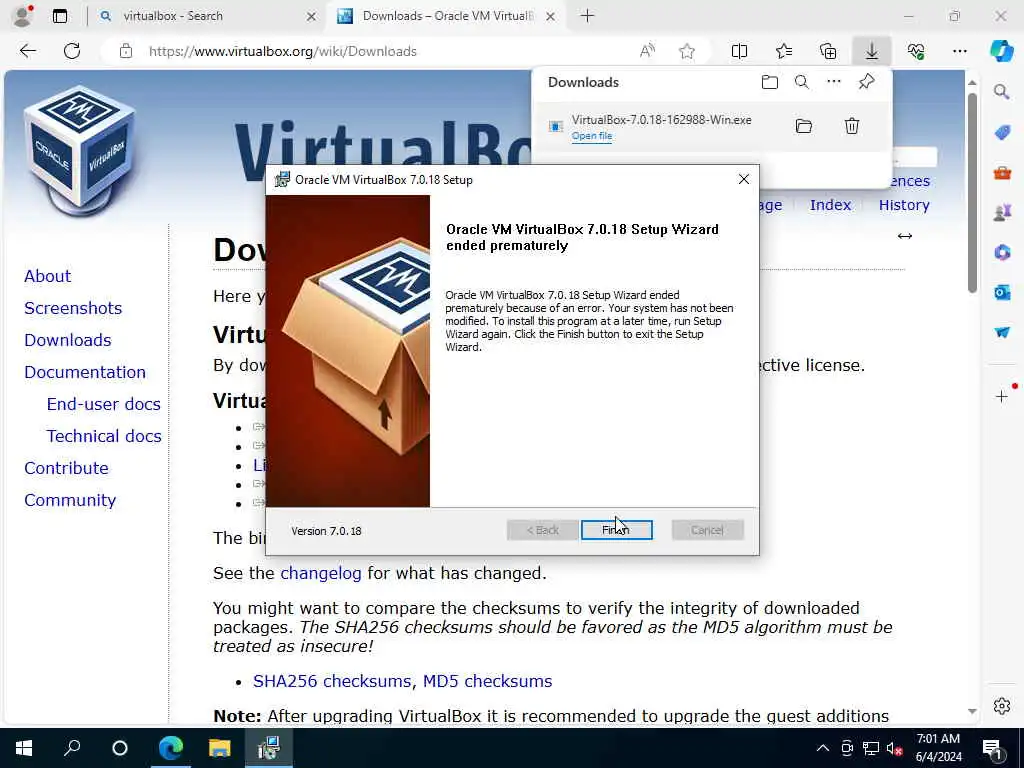This screenshot has height=768, width=1024.
Task: Show VirtualBox installer in folder
Action: click(804, 126)
